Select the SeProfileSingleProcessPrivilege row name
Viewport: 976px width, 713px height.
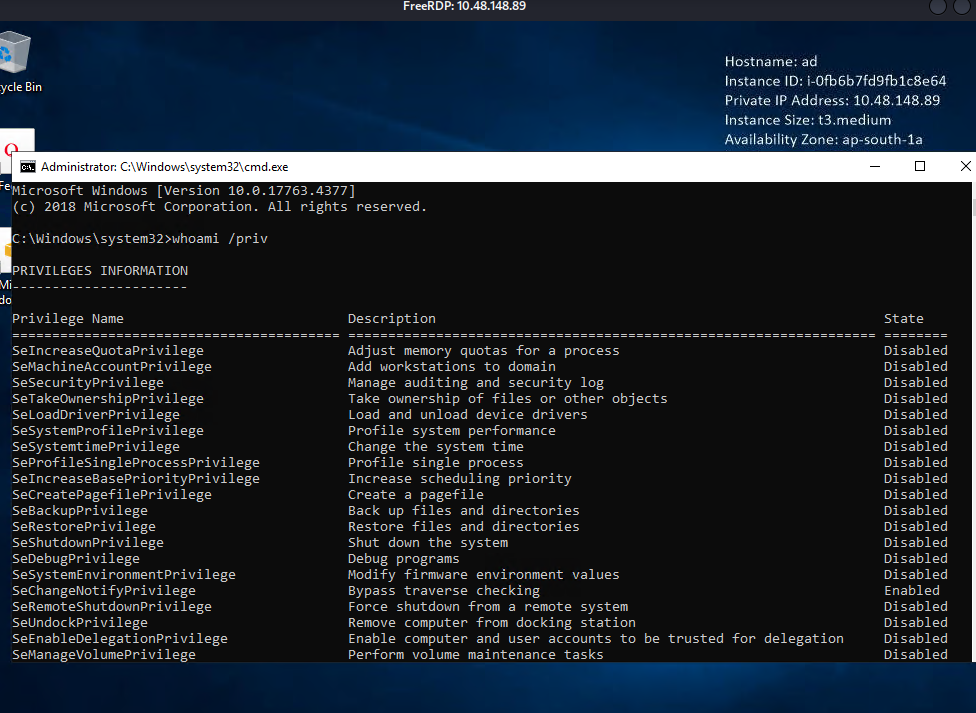click(x=136, y=463)
